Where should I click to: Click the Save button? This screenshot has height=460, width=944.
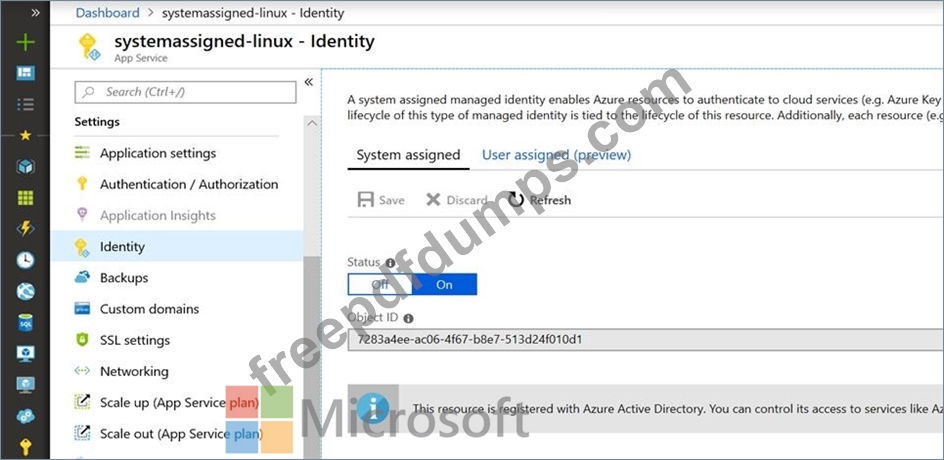(x=381, y=200)
